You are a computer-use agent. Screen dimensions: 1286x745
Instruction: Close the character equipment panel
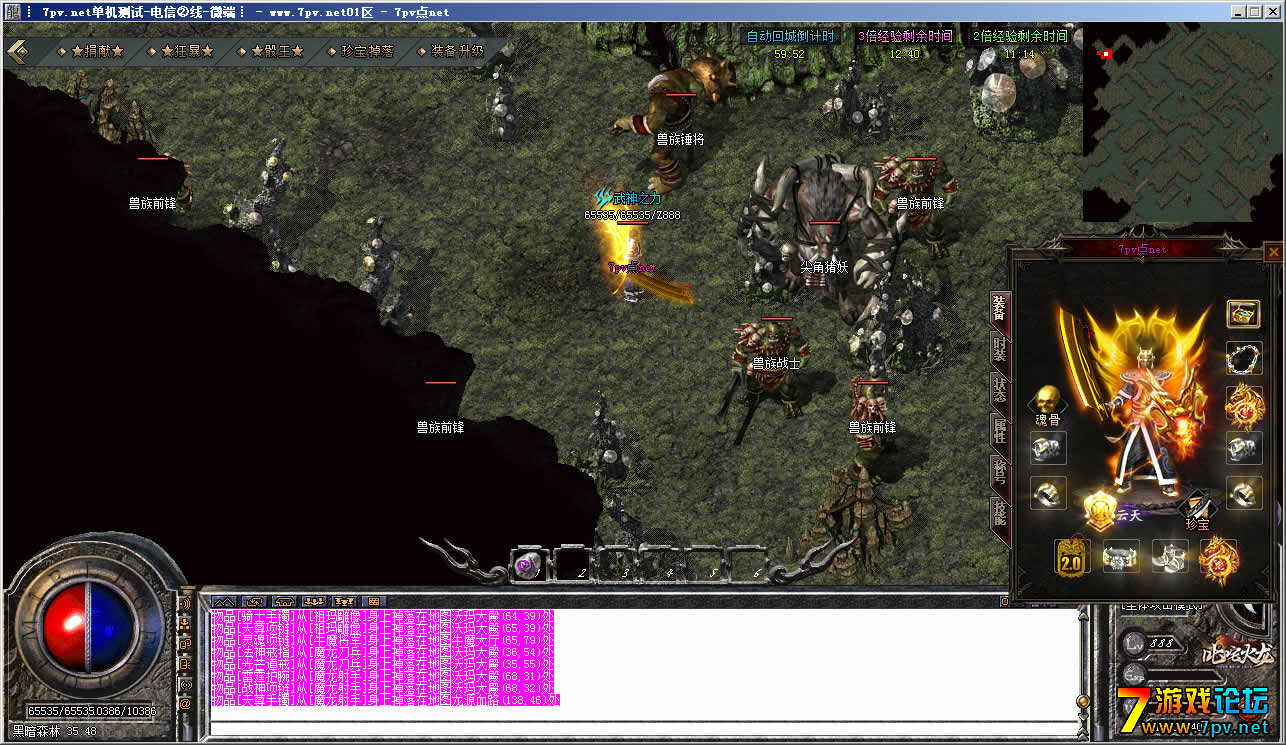[1273, 254]
